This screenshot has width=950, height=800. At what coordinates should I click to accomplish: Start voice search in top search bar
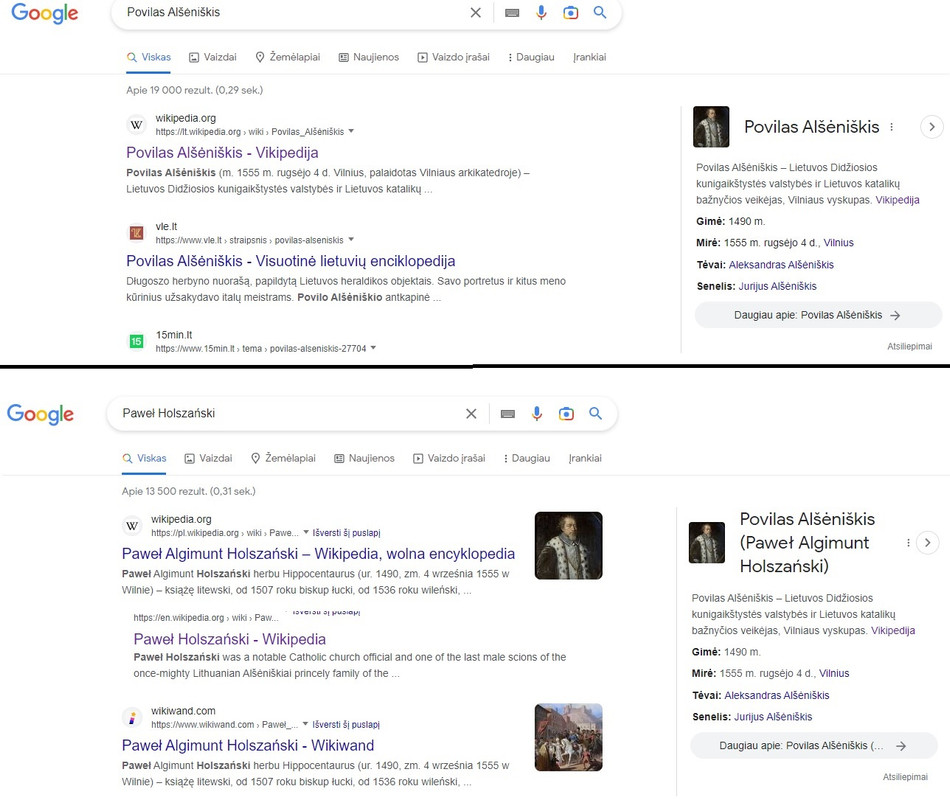click(x=541, y=12)
